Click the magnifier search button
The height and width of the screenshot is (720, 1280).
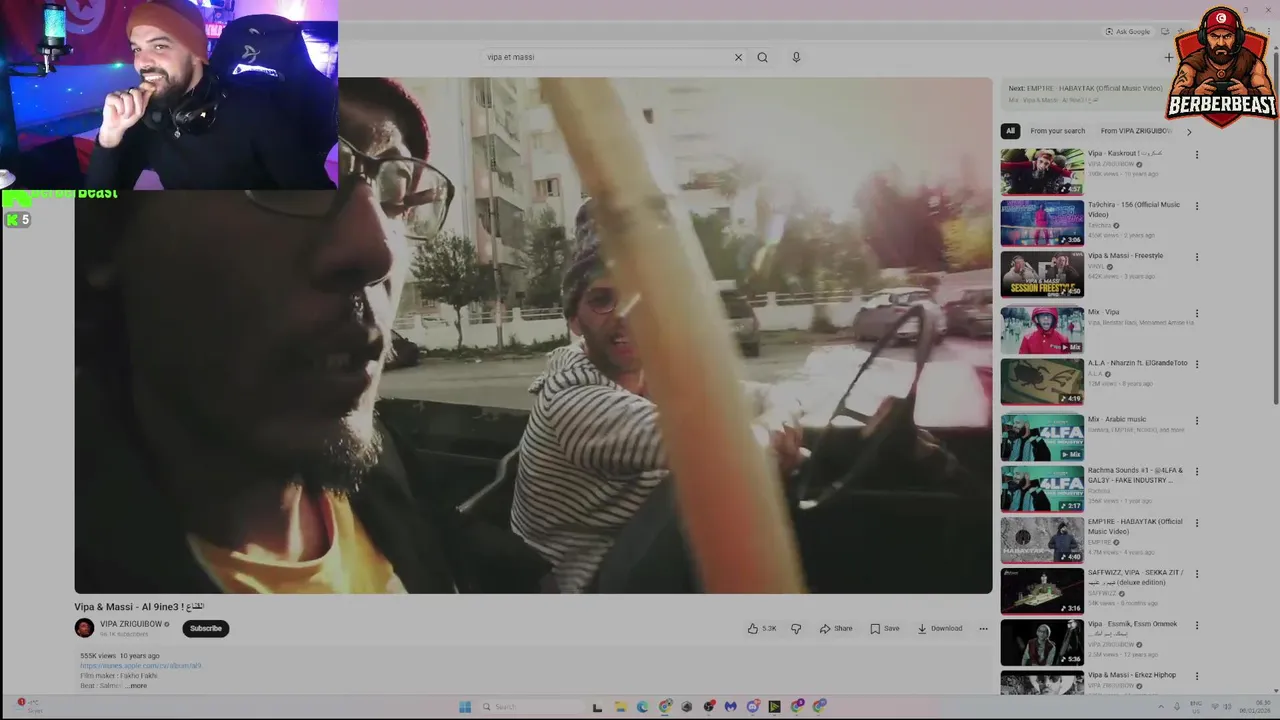pyautogui.click(x=762, y=57)
